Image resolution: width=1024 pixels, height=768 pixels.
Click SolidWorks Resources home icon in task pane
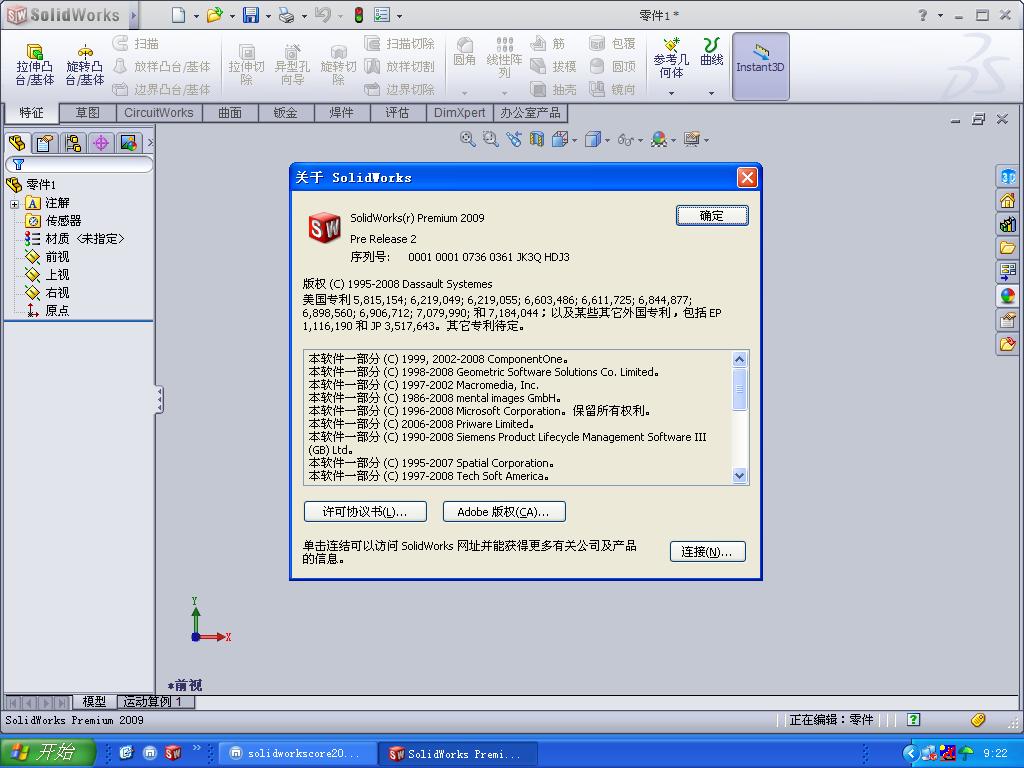click(1008, 200)
